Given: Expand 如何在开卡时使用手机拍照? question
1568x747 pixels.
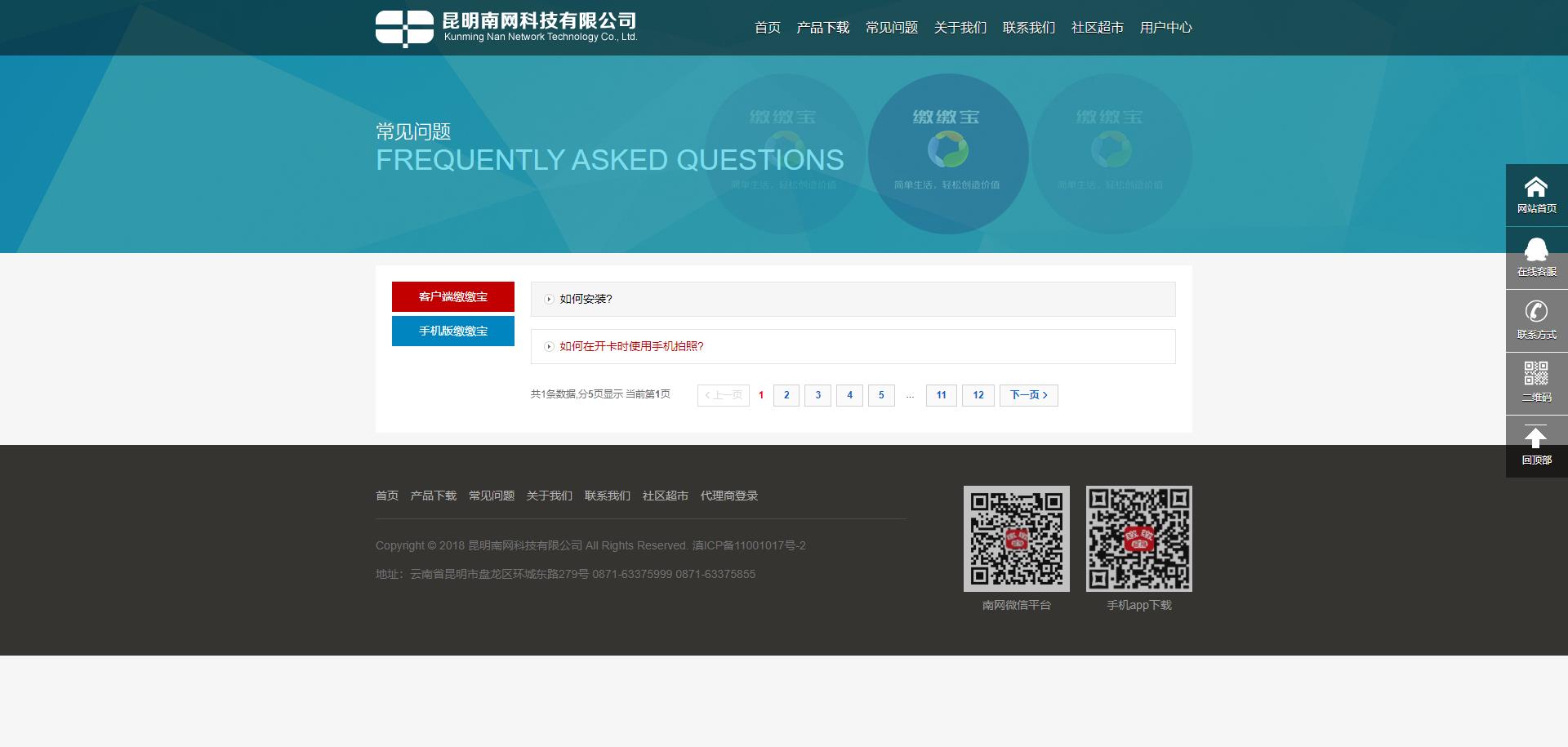Looking at the screenshot, I should click(631, 346).
